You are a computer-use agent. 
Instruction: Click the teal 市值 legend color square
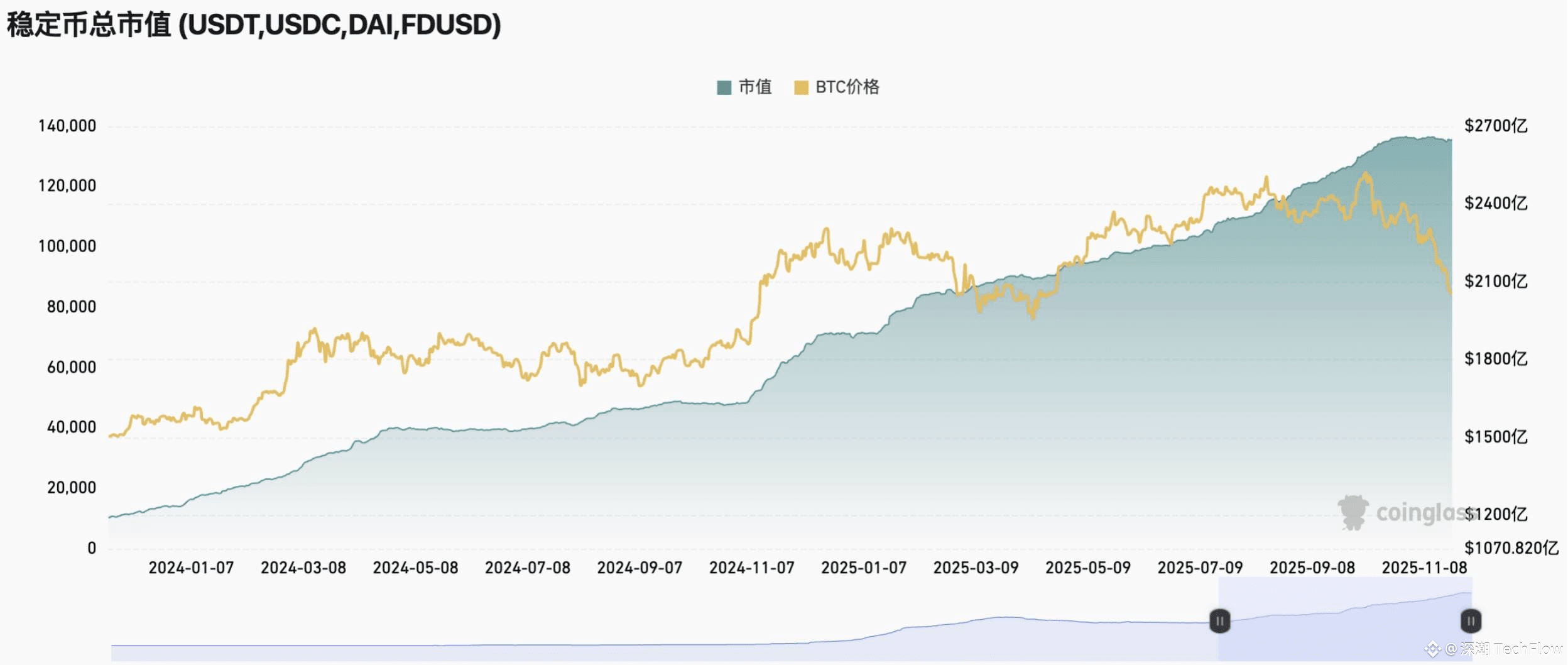(x=724, y=87)
